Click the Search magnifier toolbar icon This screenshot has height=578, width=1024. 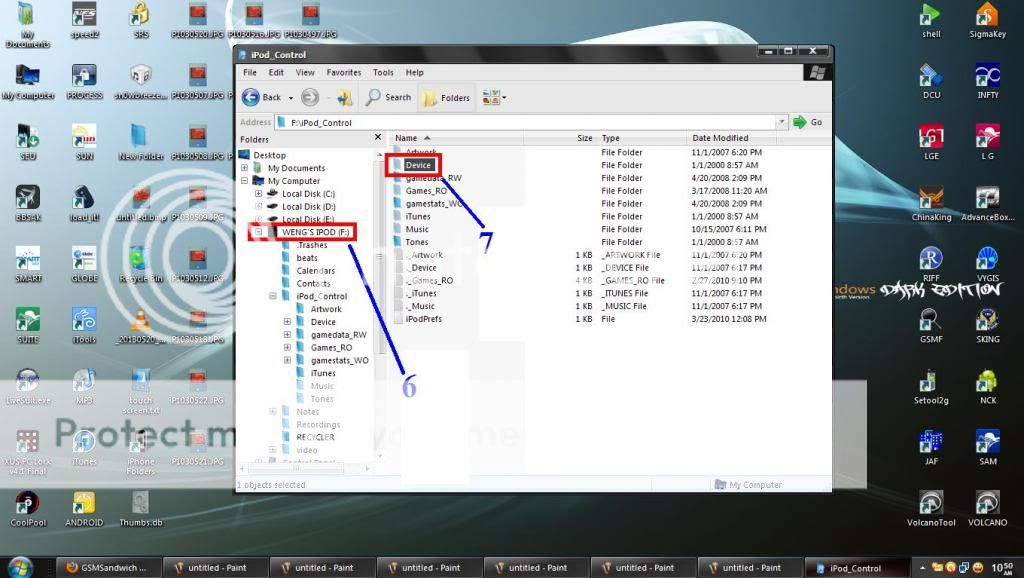click(x=388, y=97)
